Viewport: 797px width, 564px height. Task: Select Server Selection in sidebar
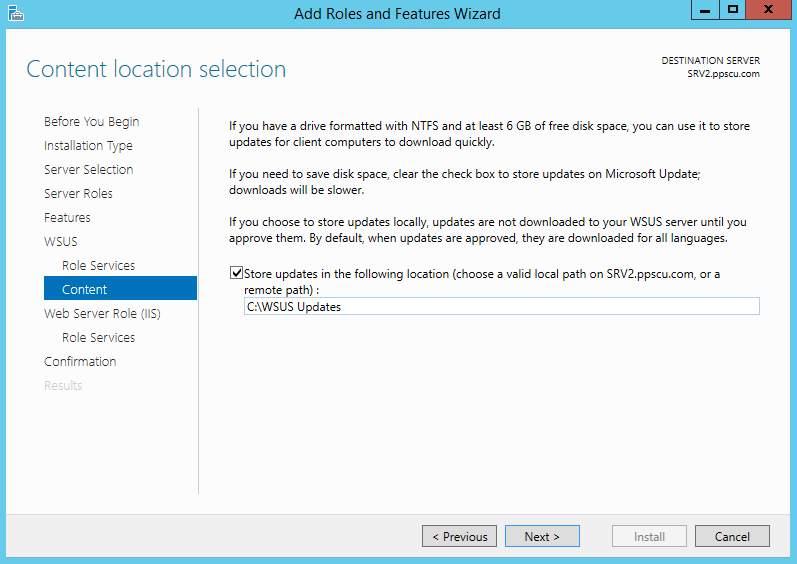click(x=89, y=170)
